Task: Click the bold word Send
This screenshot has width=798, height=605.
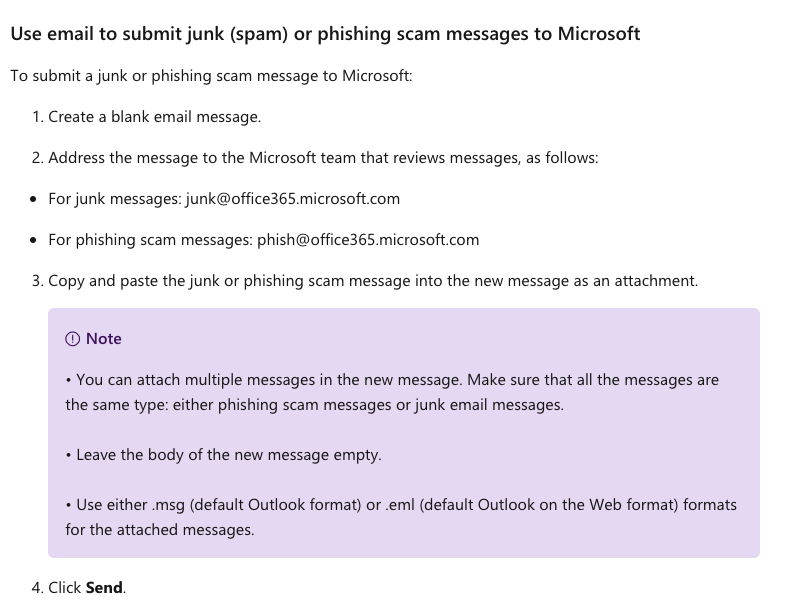Action: 104,588
